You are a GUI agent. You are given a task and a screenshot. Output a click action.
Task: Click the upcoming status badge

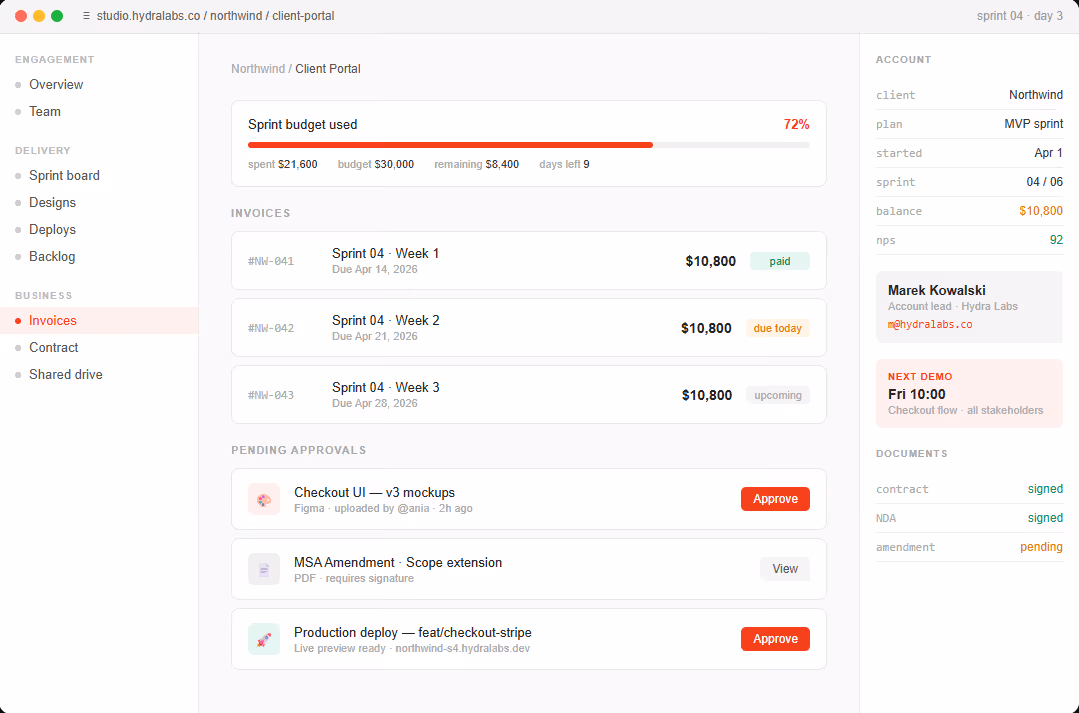(x=778, y=395)
